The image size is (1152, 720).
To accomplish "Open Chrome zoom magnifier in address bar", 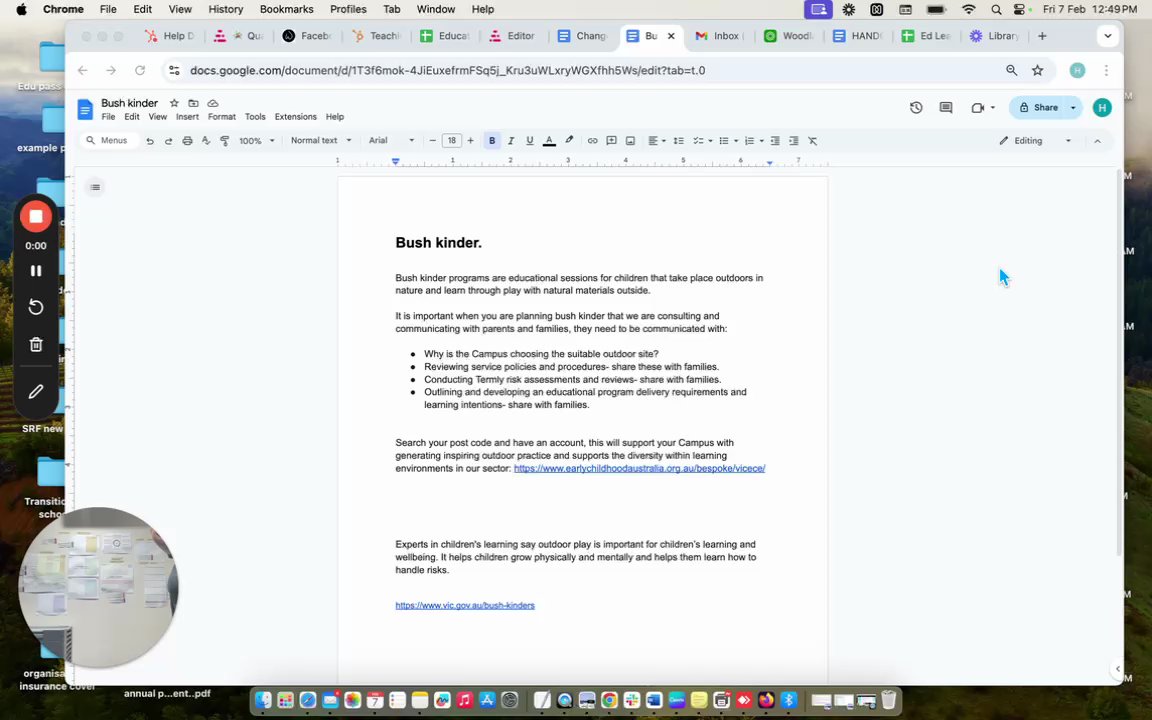I will point(1012,71).
